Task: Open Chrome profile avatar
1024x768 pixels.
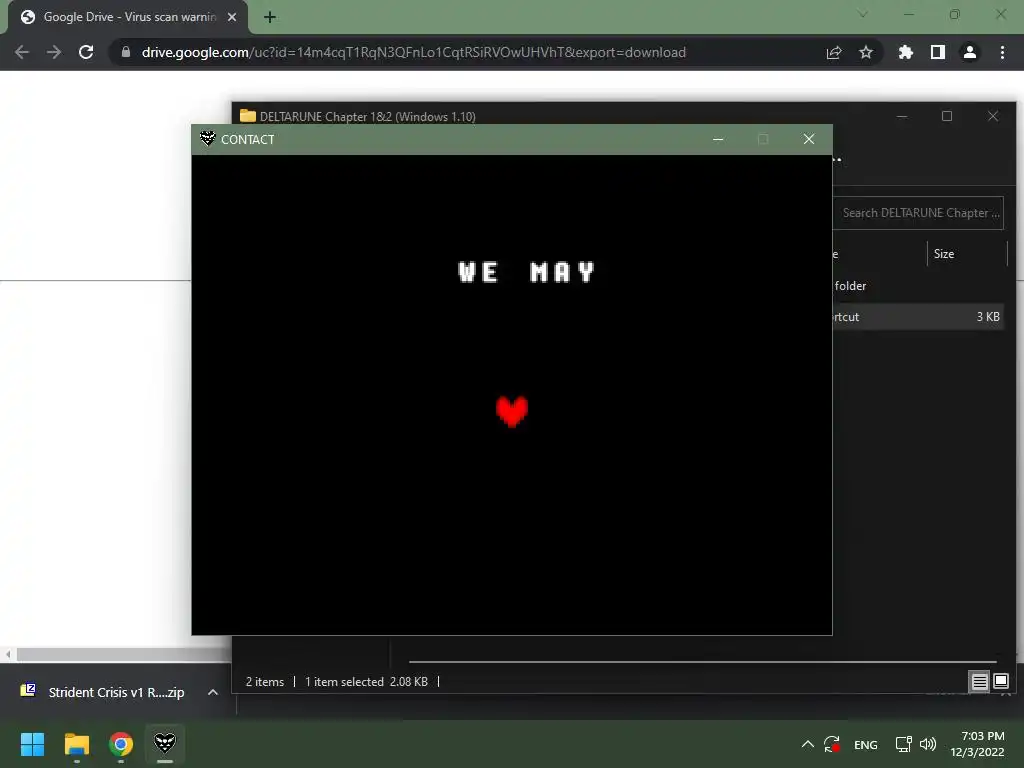Action: [x=970, y=52]
